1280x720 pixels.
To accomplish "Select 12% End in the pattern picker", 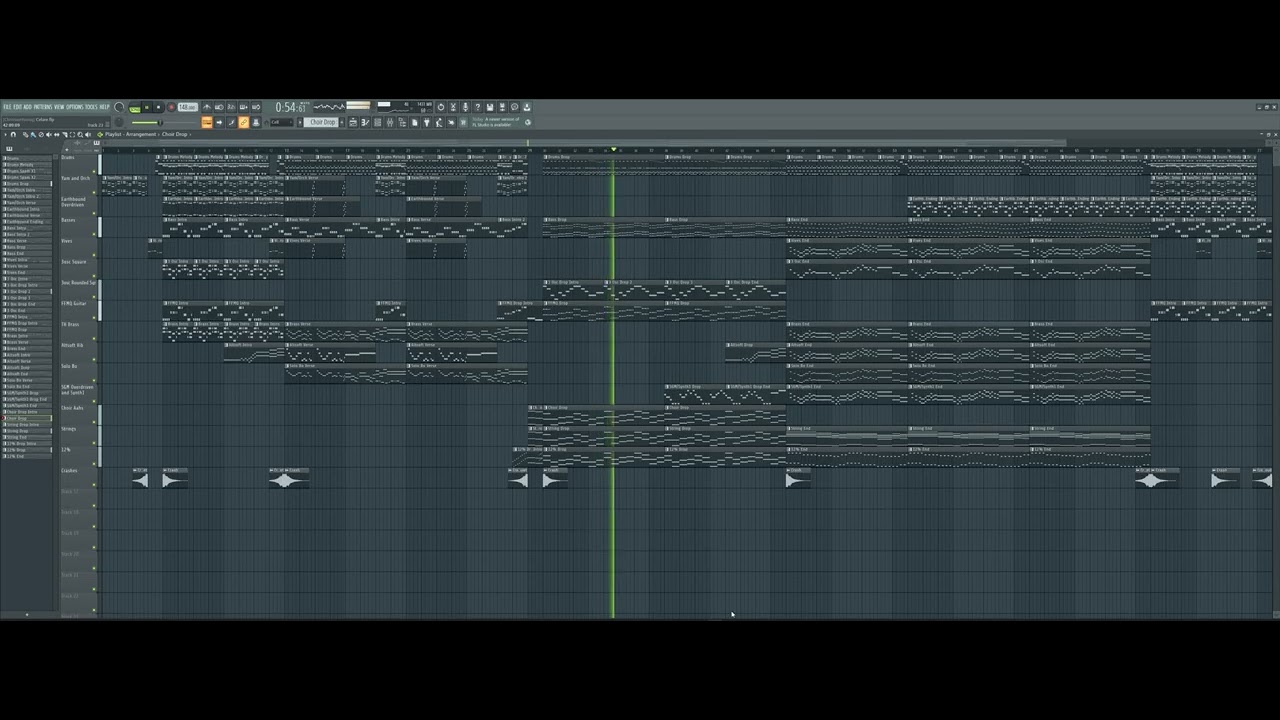I will (28, 456).
